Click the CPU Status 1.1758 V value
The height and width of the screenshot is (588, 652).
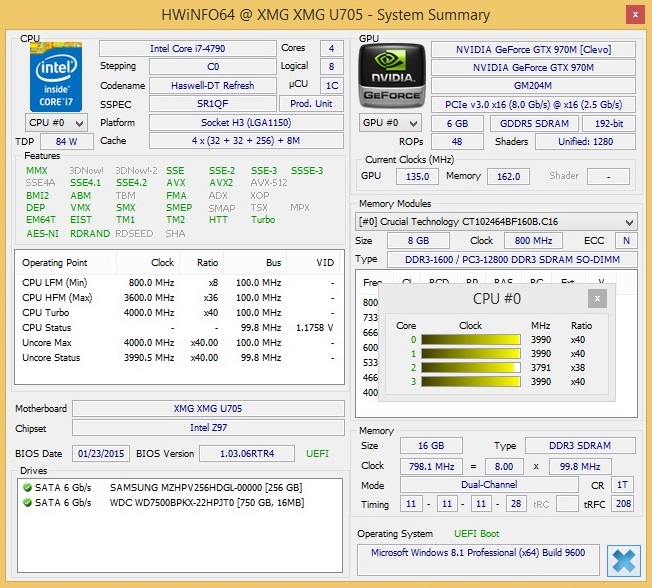(x=314, y=328)
